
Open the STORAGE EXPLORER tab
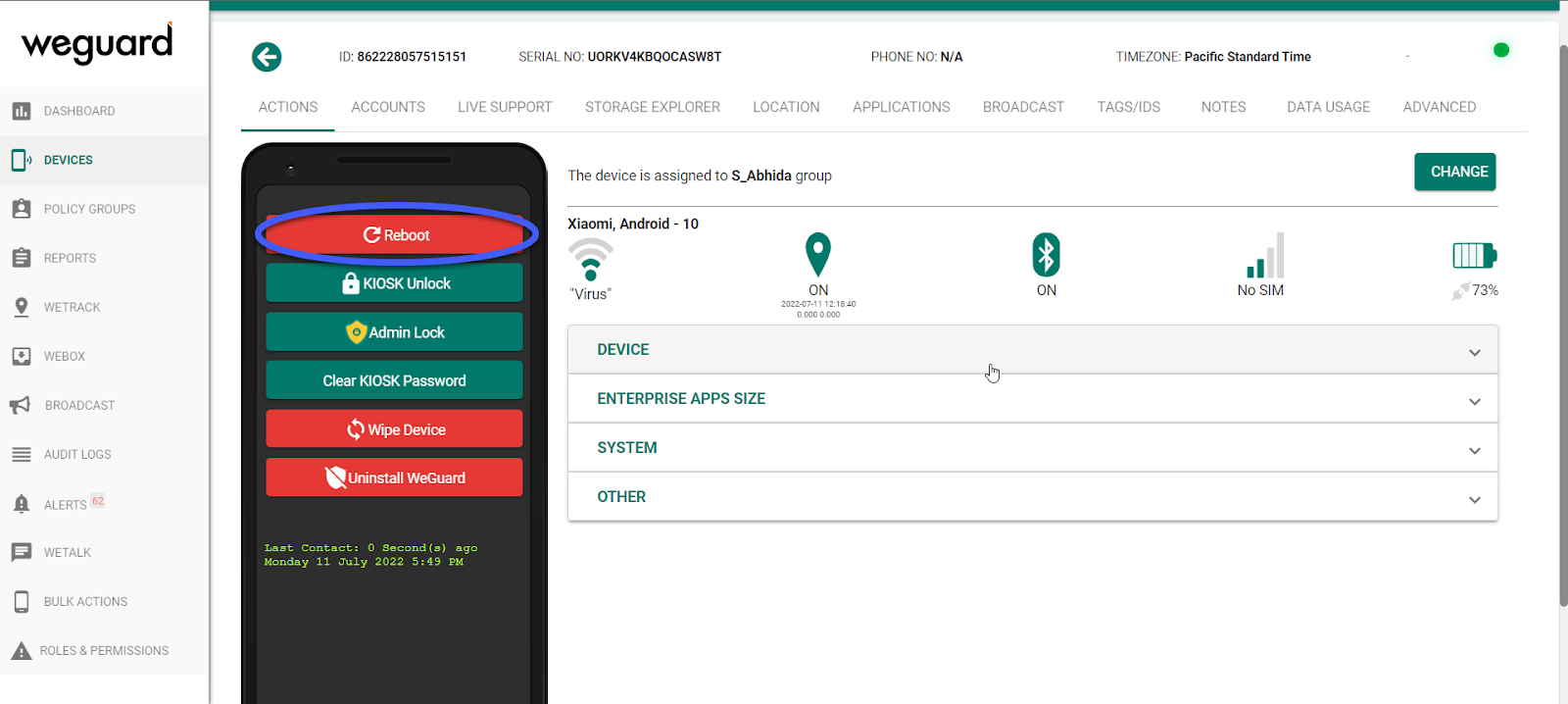[653, 107]
